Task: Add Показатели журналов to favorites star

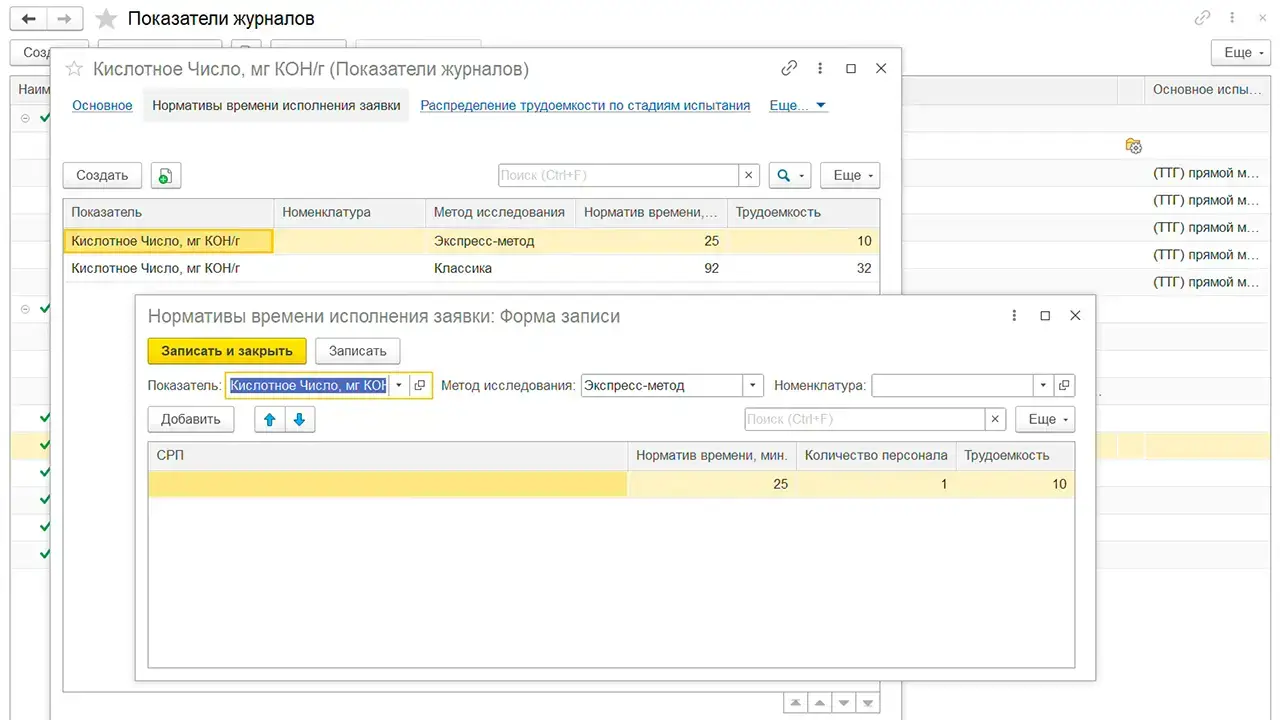Action: pyautogui.click(x=105, y=19)
